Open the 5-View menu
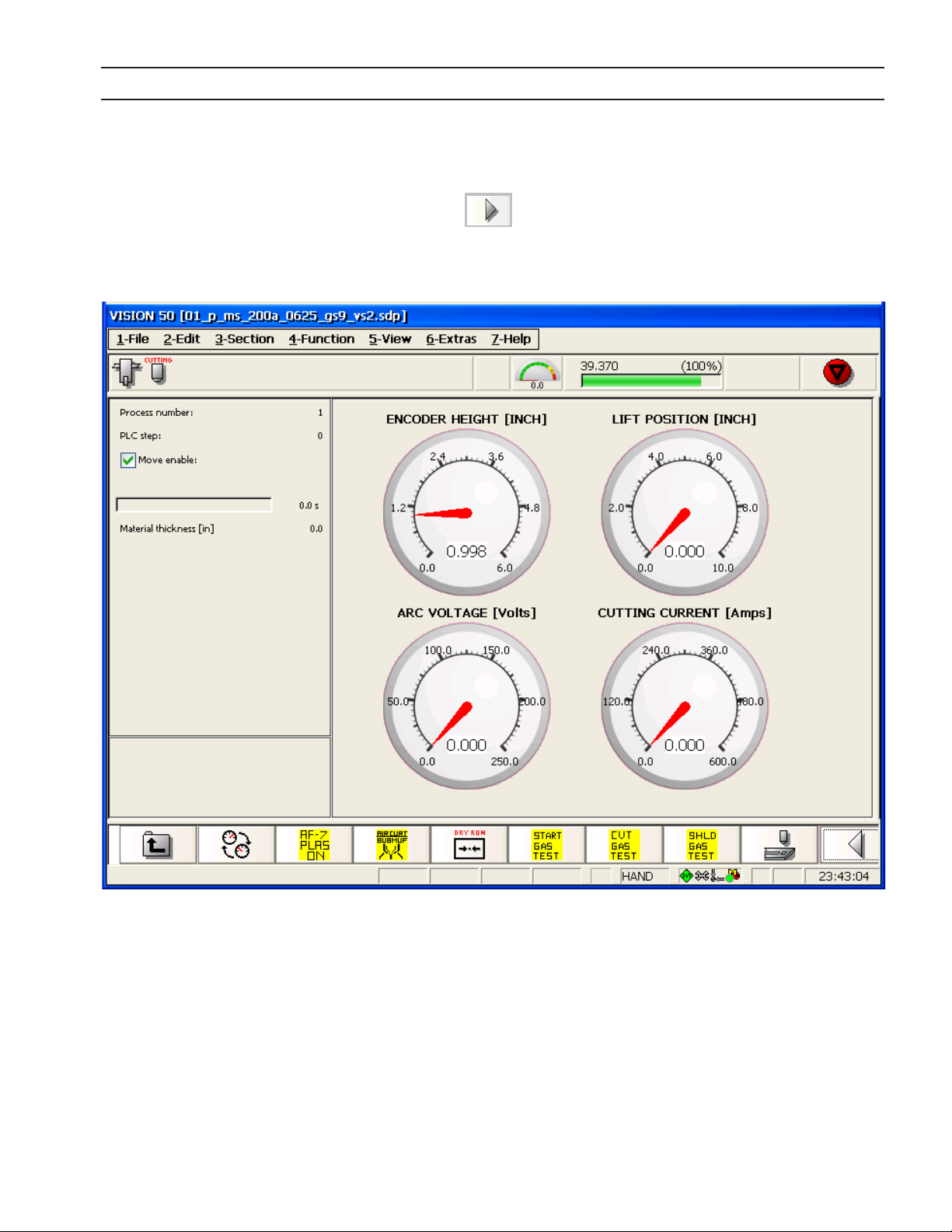 [x=390, y=339]
